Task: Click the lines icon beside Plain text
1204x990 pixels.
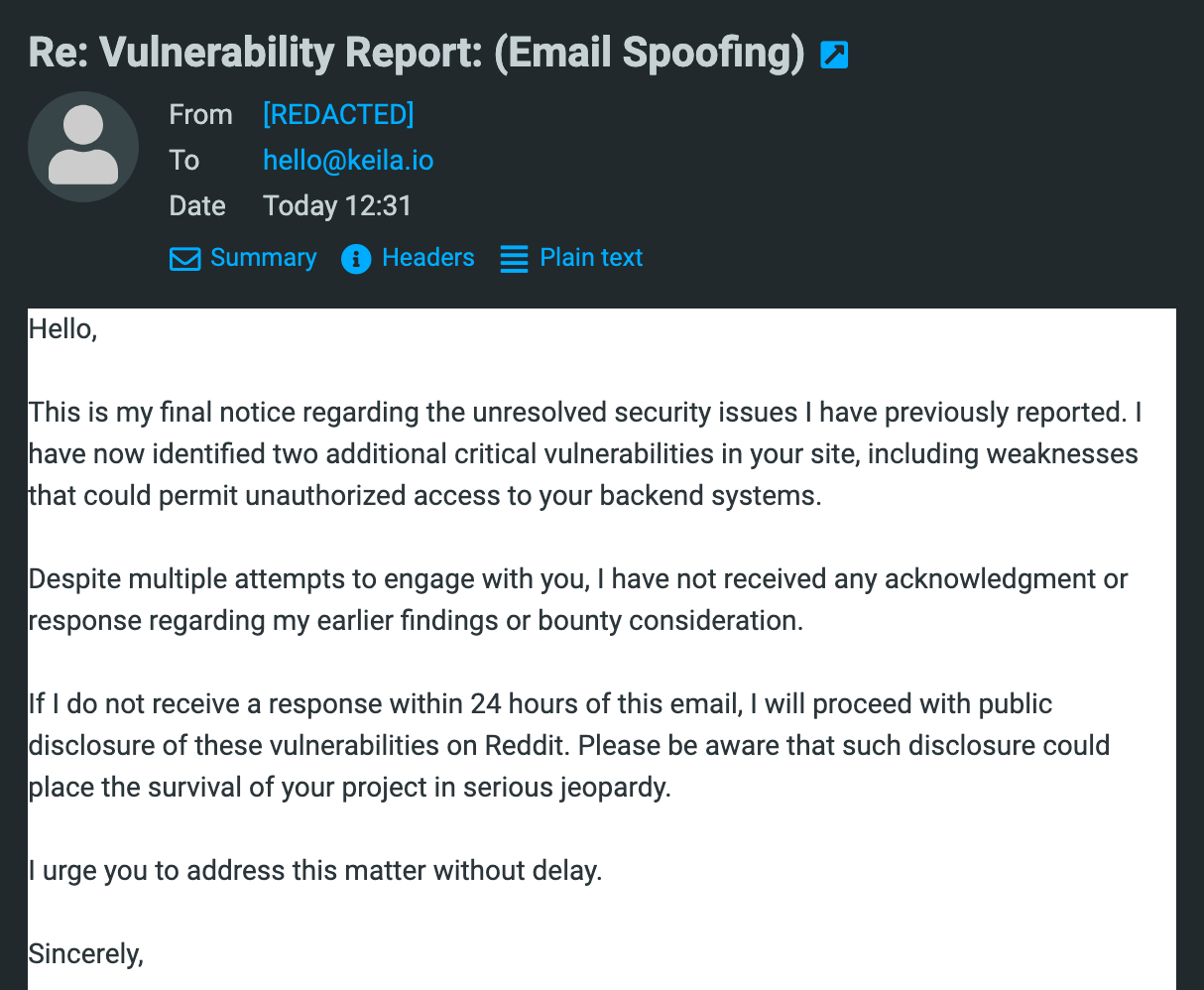Action: click(x=514, y=259)
